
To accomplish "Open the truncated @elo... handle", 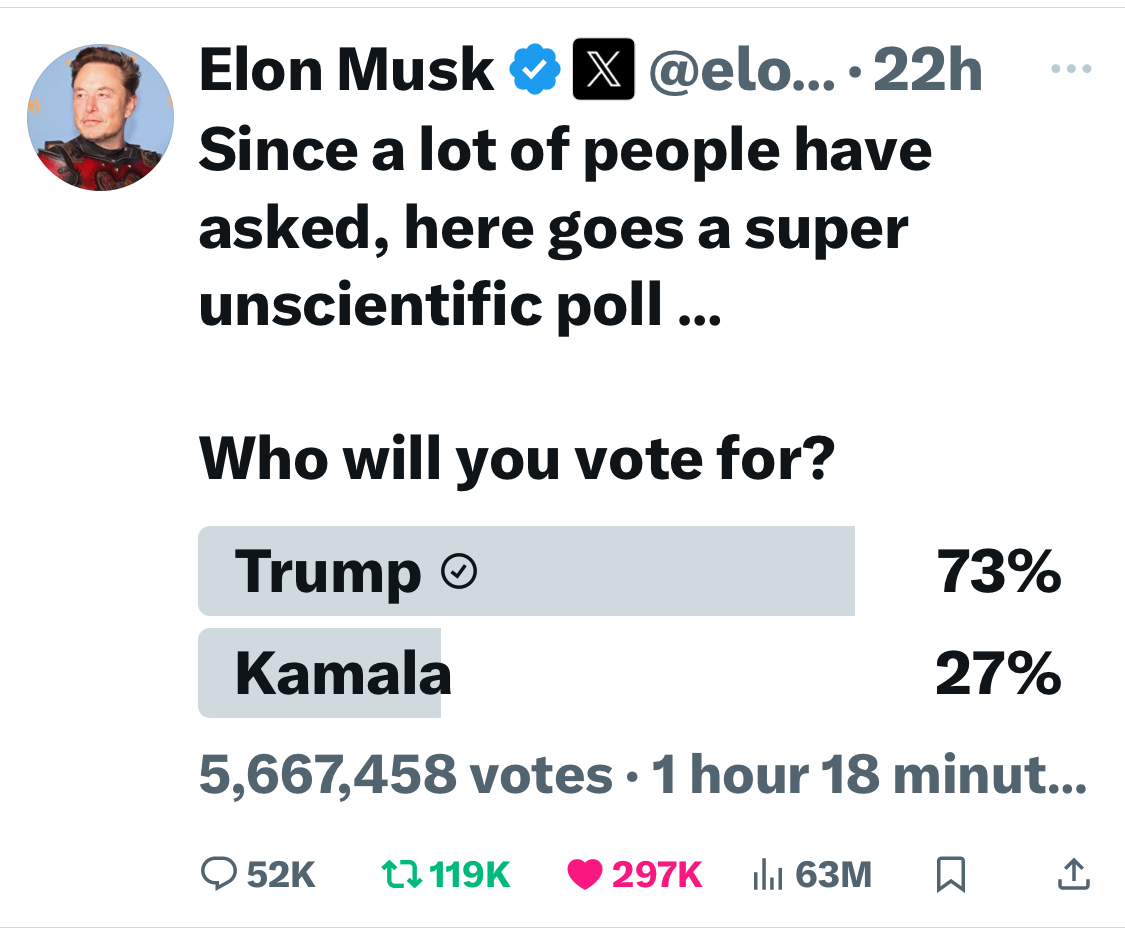I will point(742,70).
